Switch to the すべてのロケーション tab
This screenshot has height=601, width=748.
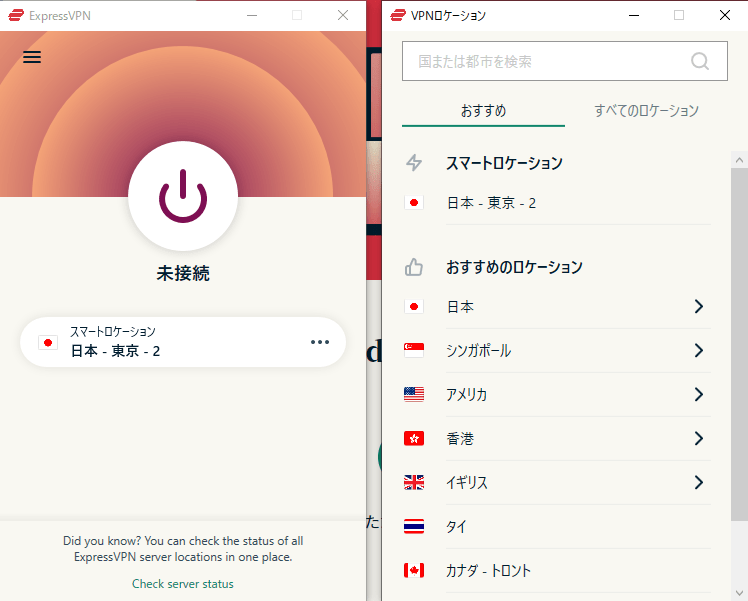pyautogui.click(x=646, y=111)
